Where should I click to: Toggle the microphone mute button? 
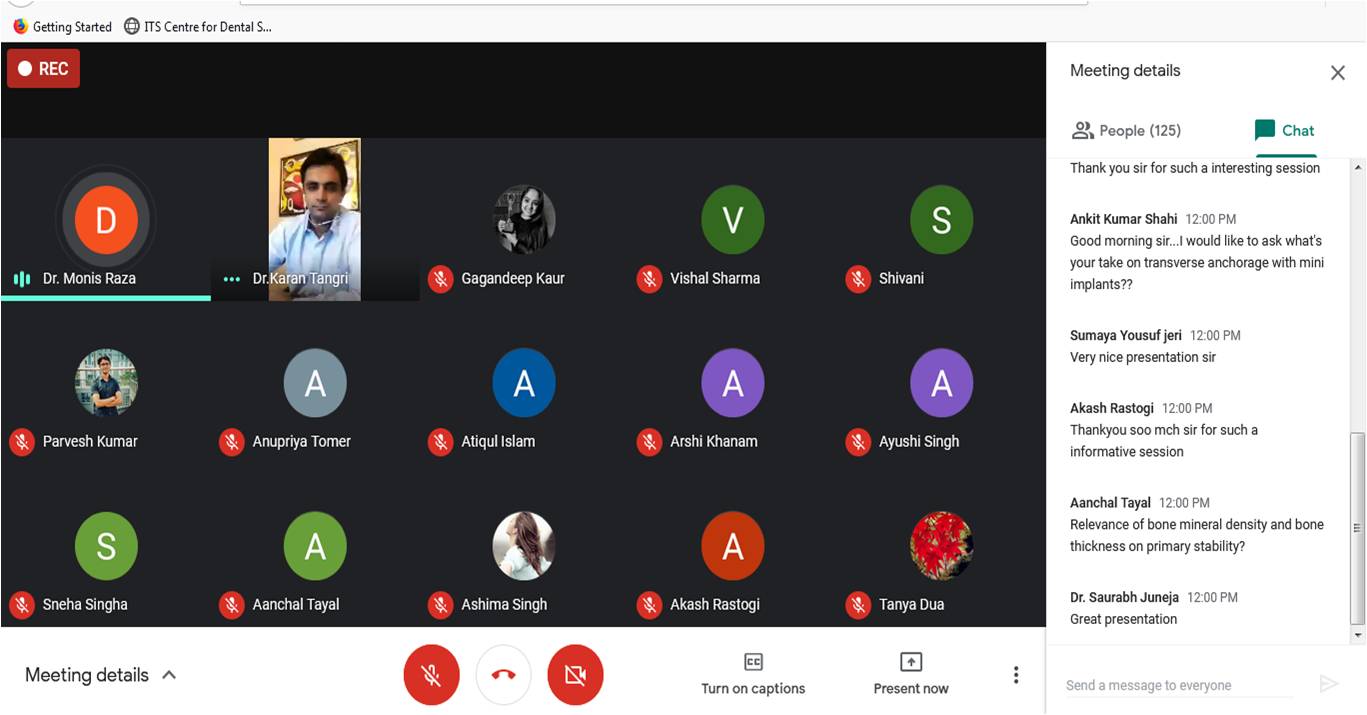click(431, 675)
